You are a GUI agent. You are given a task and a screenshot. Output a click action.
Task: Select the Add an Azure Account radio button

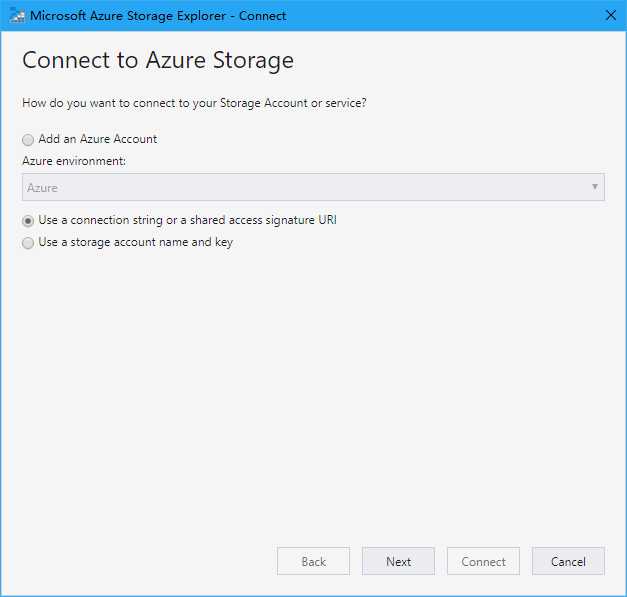point(28,140)
